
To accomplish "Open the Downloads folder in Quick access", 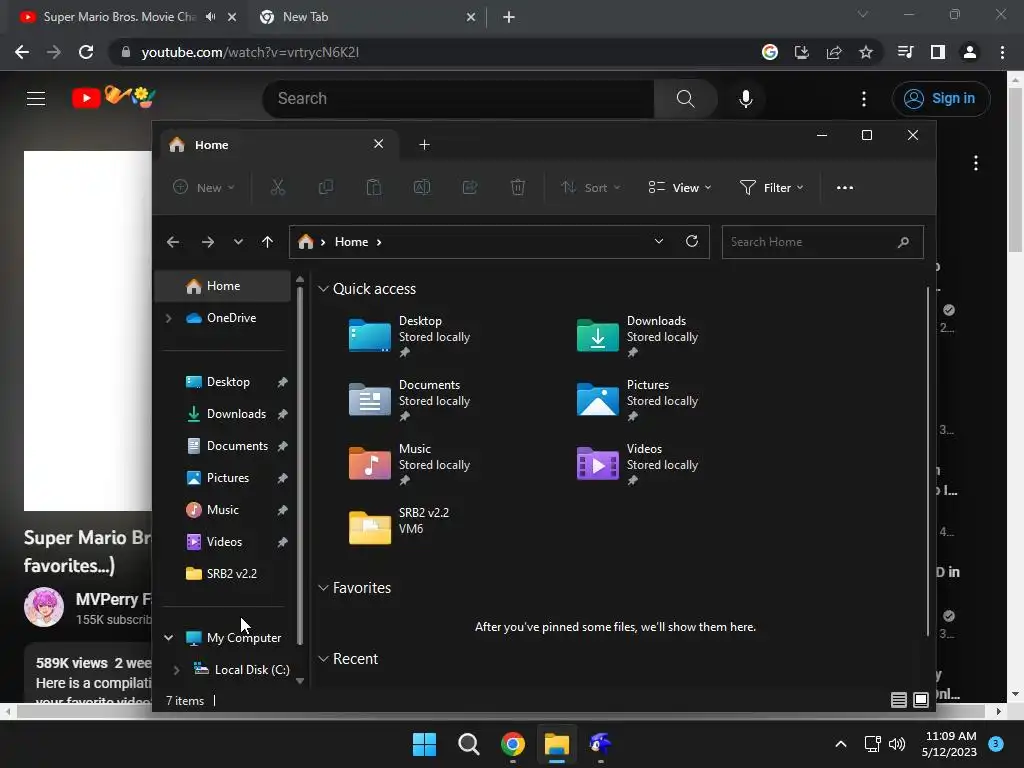I will 637,336.
